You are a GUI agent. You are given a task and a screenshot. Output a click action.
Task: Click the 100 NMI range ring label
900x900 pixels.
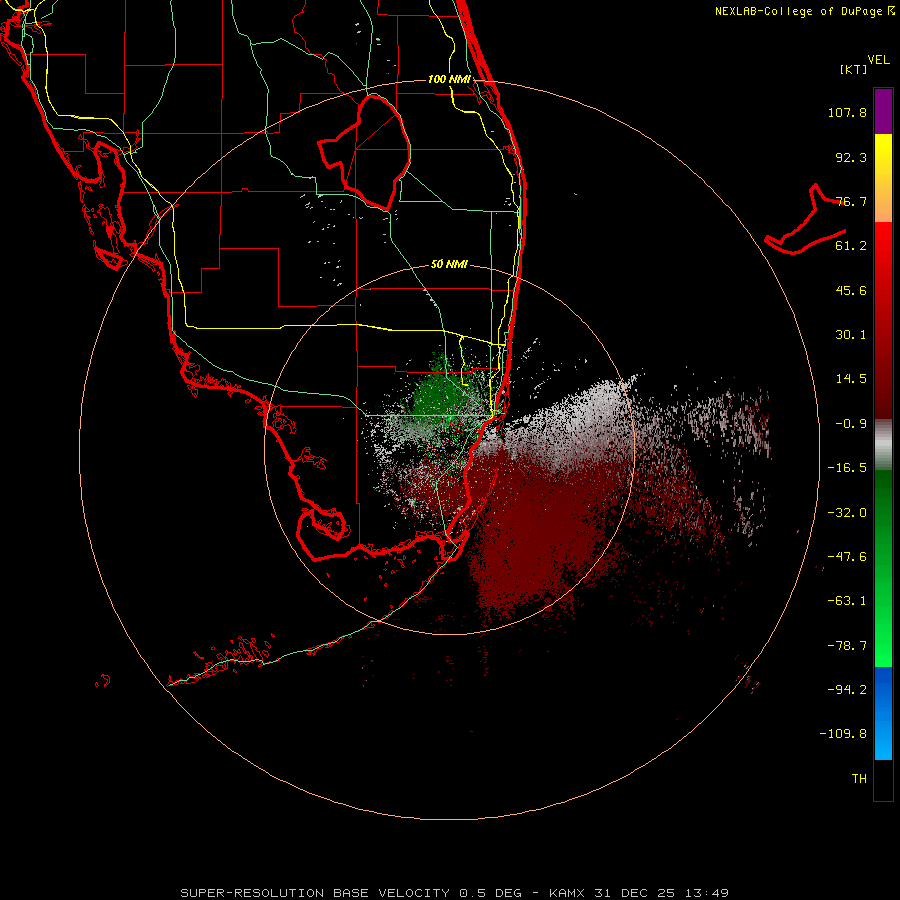pos(449,79)
